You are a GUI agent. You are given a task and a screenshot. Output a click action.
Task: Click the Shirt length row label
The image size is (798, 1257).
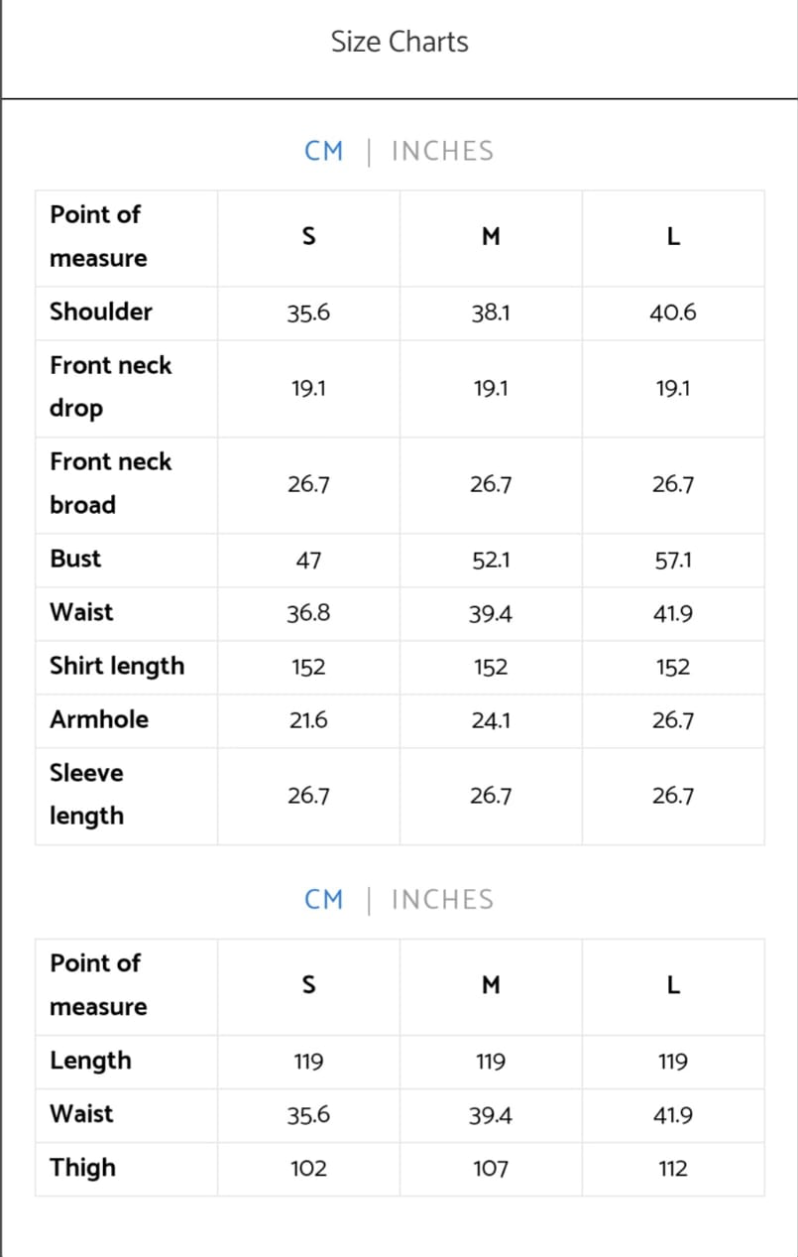click(x=117, y=666)
